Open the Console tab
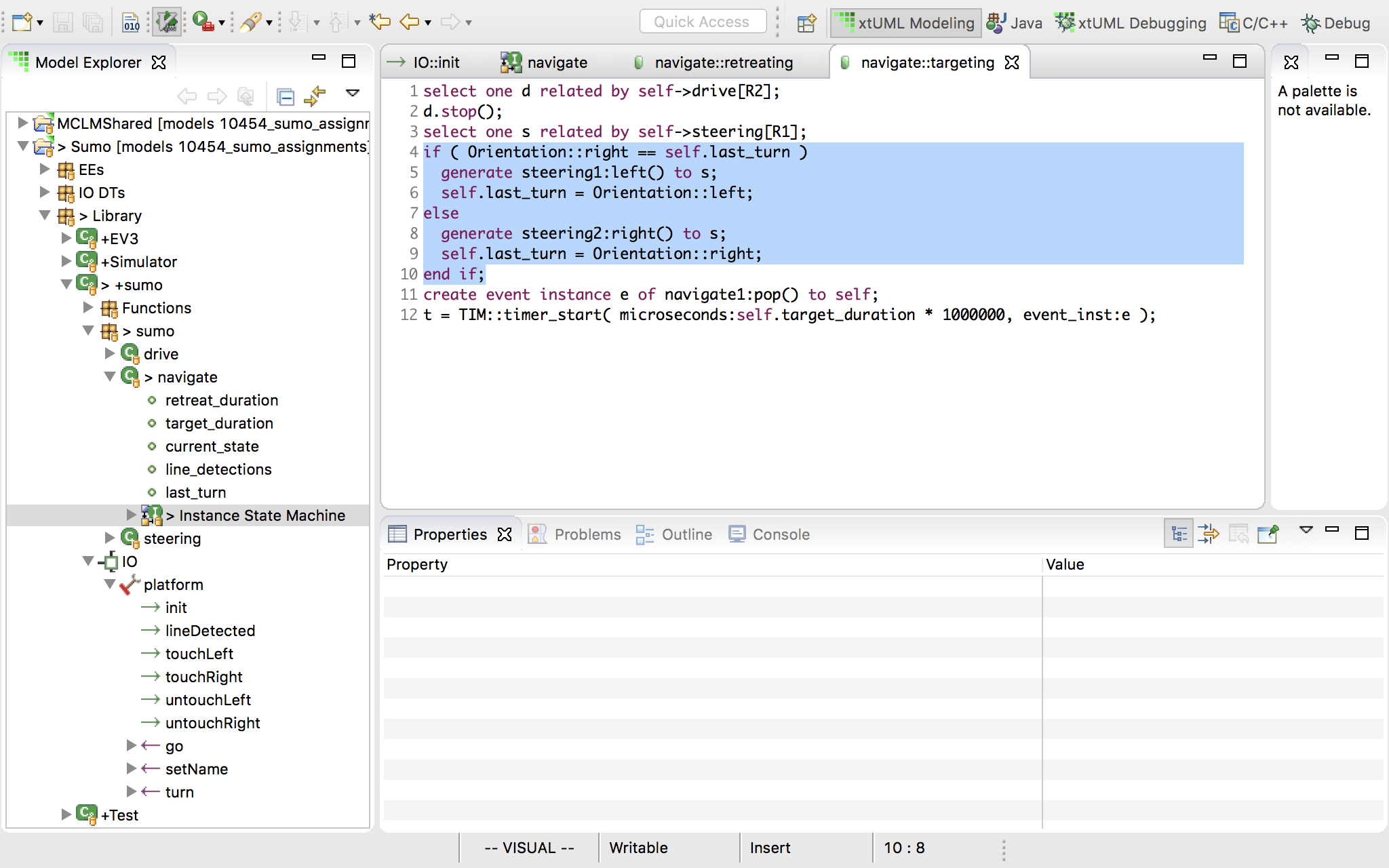 click(769, 534)
